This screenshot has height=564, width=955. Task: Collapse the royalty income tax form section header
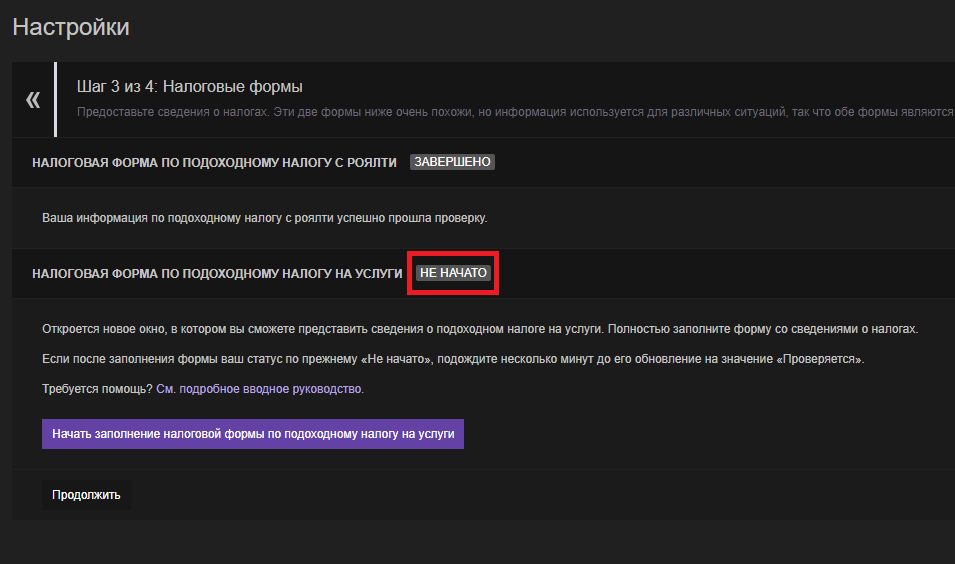(x=214, y=162)
